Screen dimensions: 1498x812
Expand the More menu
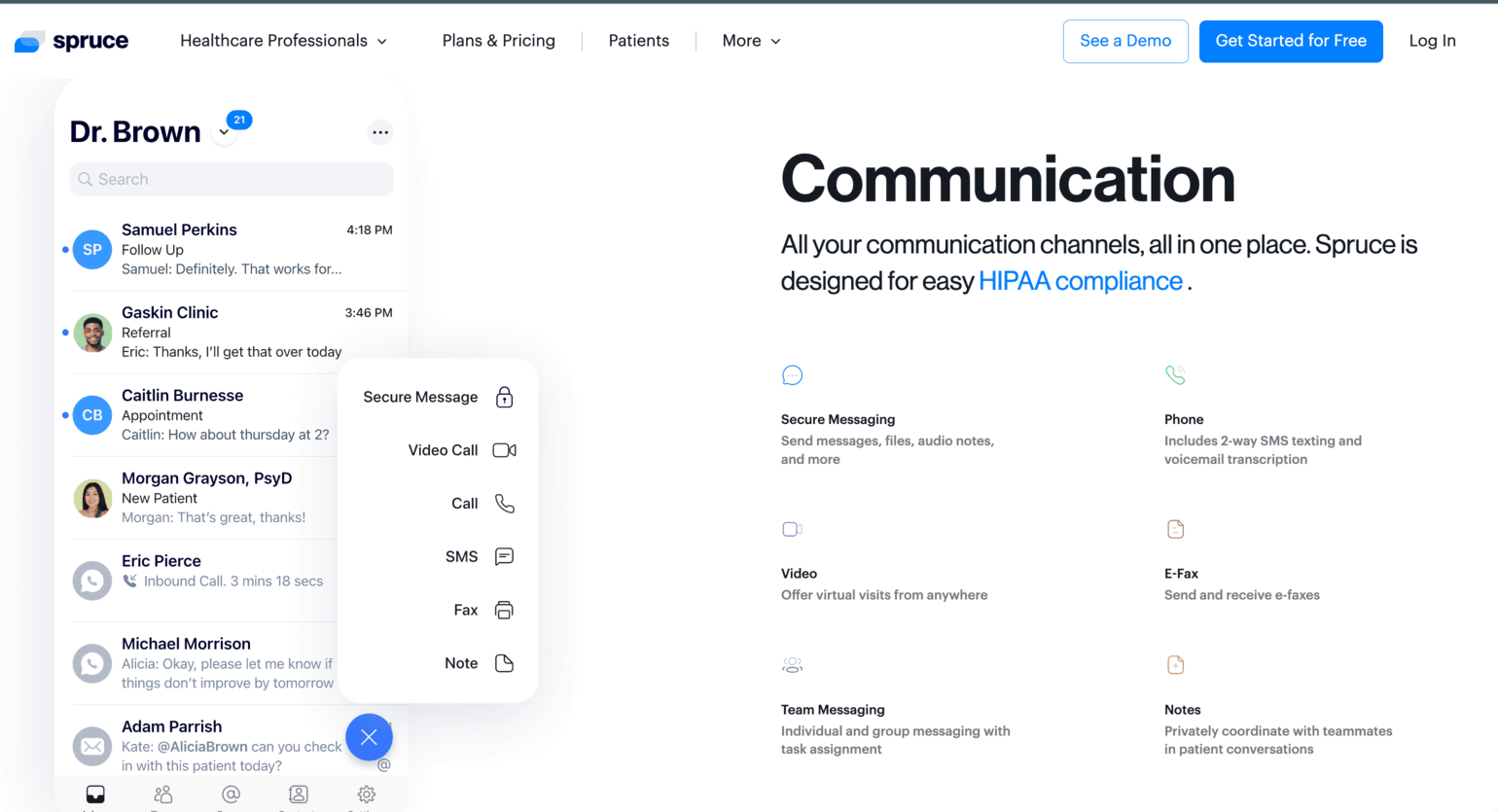click(x=751, y=41)
